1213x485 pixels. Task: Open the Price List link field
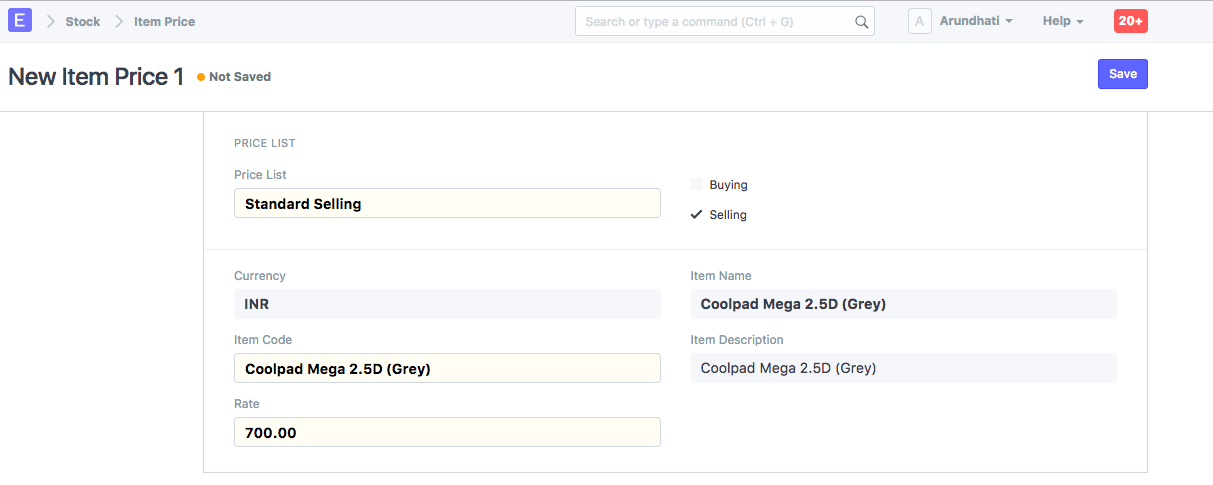click(x=447, y=204)
